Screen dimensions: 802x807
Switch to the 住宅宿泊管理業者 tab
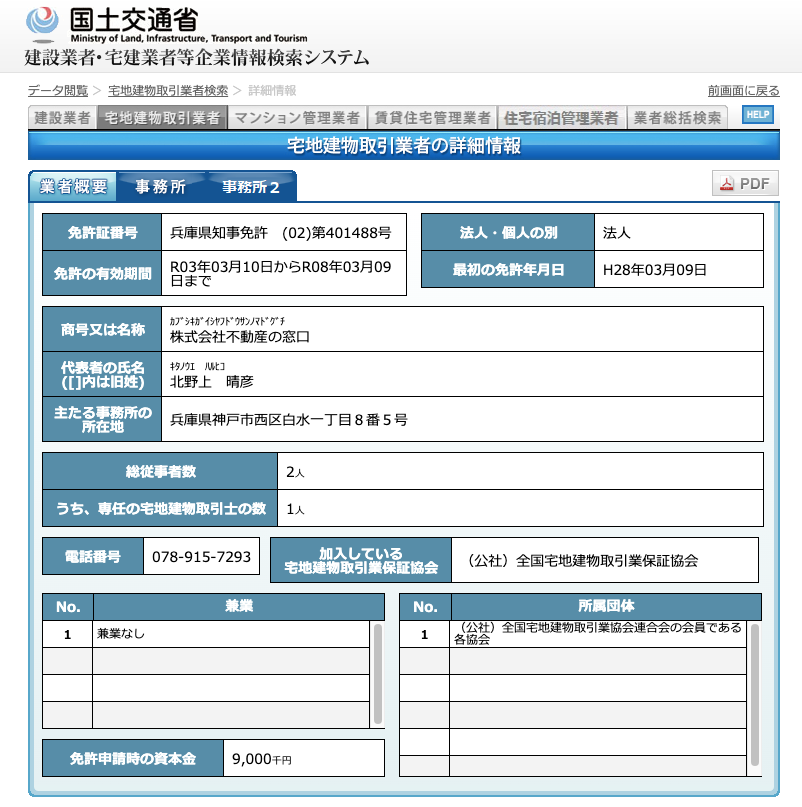(561, 118)
